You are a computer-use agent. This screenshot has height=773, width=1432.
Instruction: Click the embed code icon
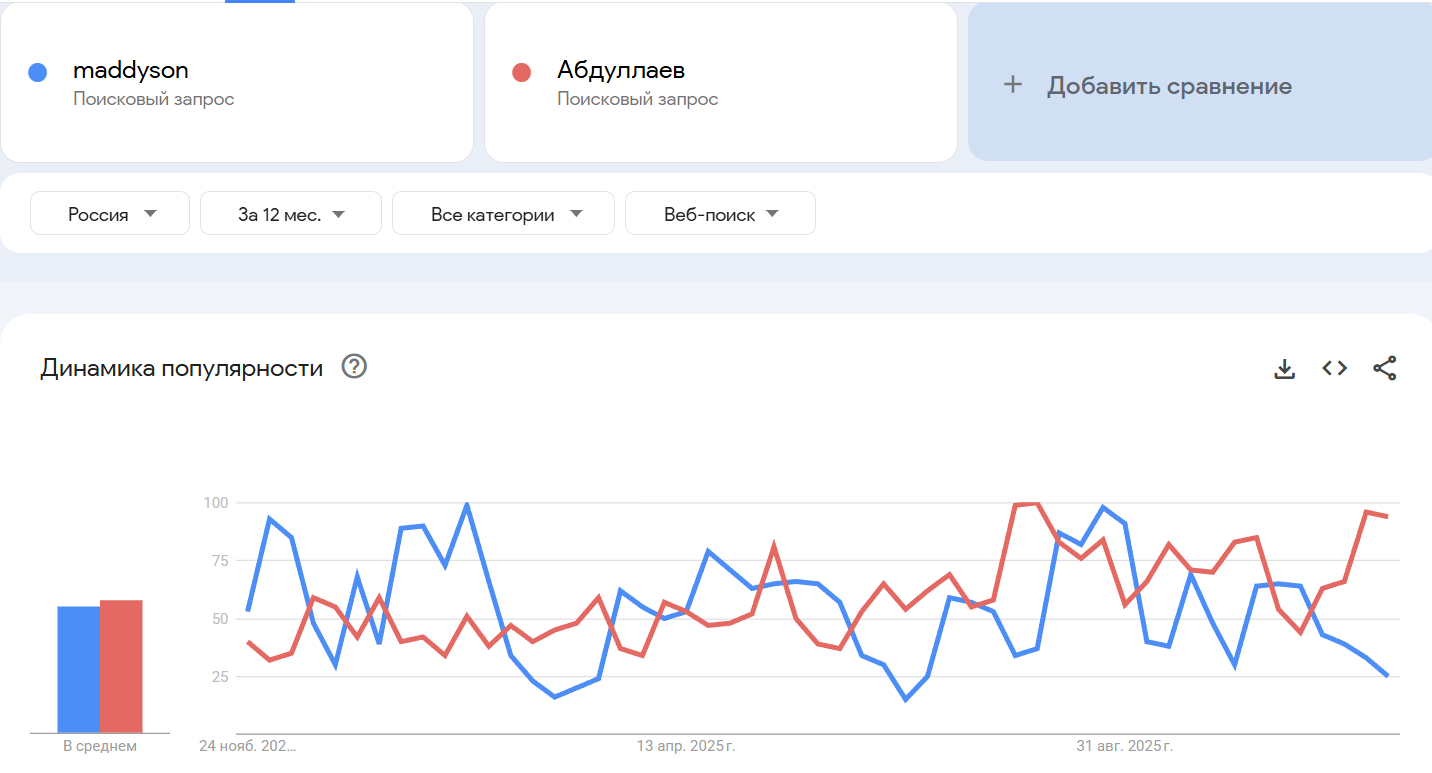click(1334, 368)
